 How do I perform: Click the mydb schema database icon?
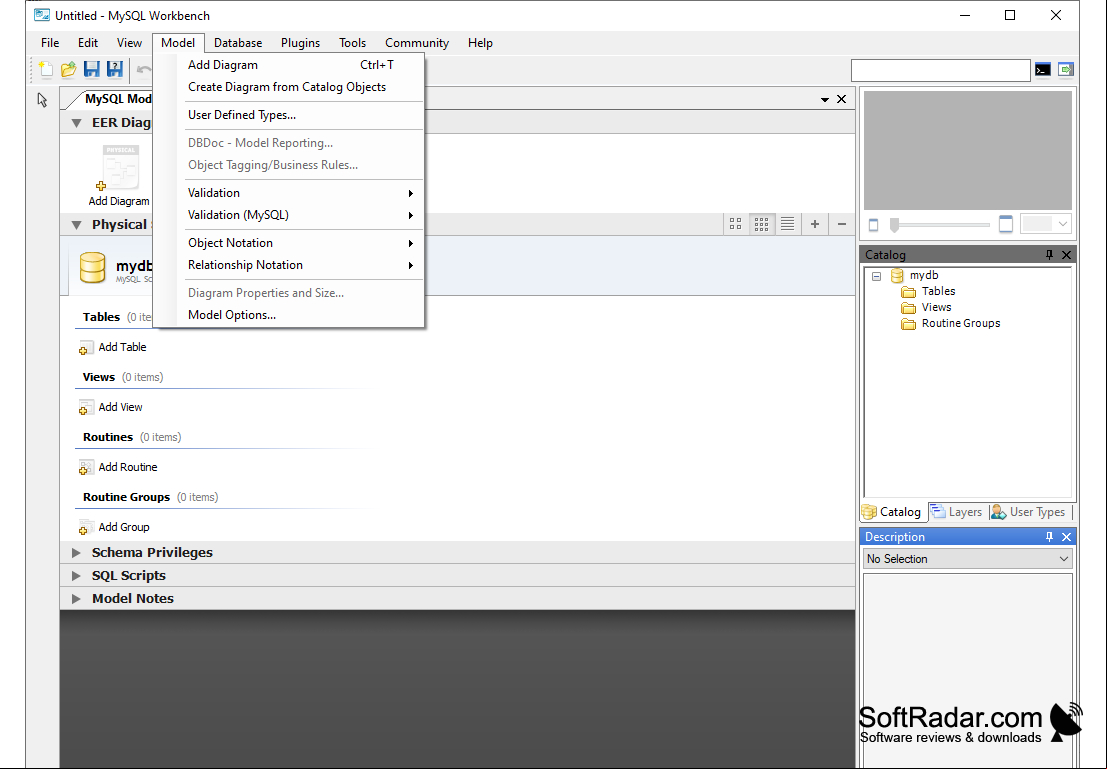pos(92,268)
